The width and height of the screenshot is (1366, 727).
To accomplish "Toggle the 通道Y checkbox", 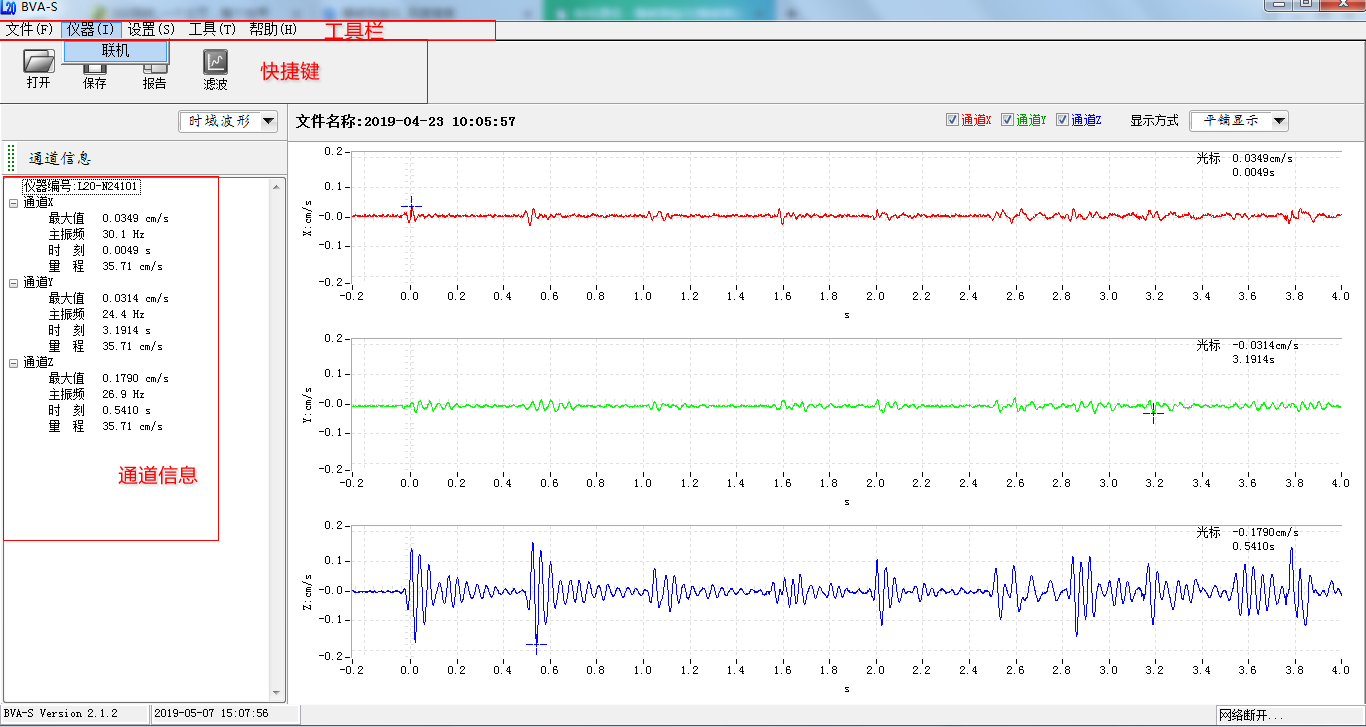I will (x=1007, y=120).
